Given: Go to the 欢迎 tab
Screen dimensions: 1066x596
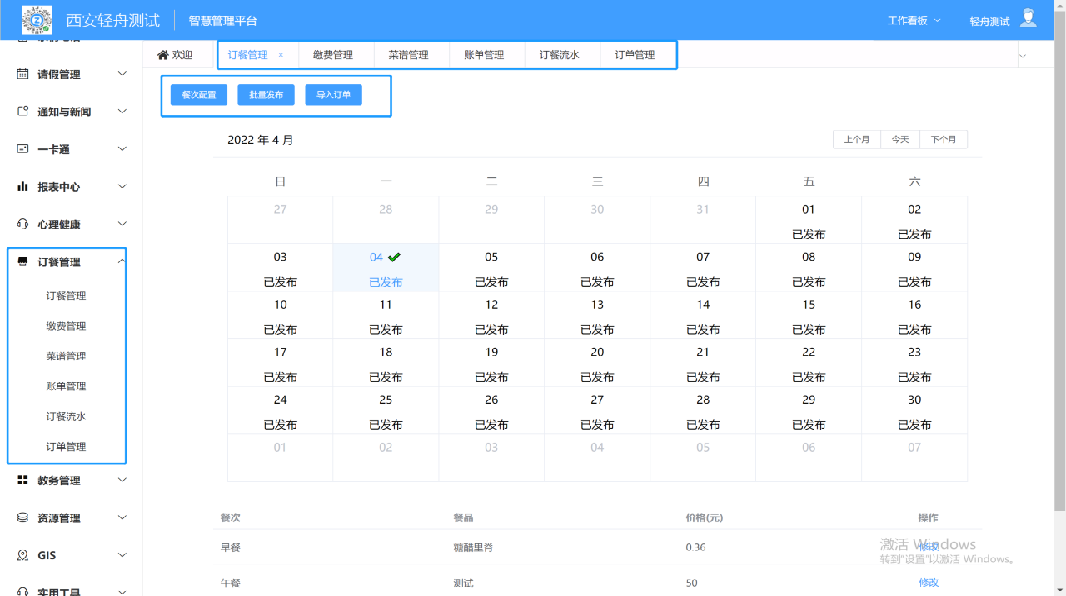Looking at the screenshot, I should tap(175, 54).
